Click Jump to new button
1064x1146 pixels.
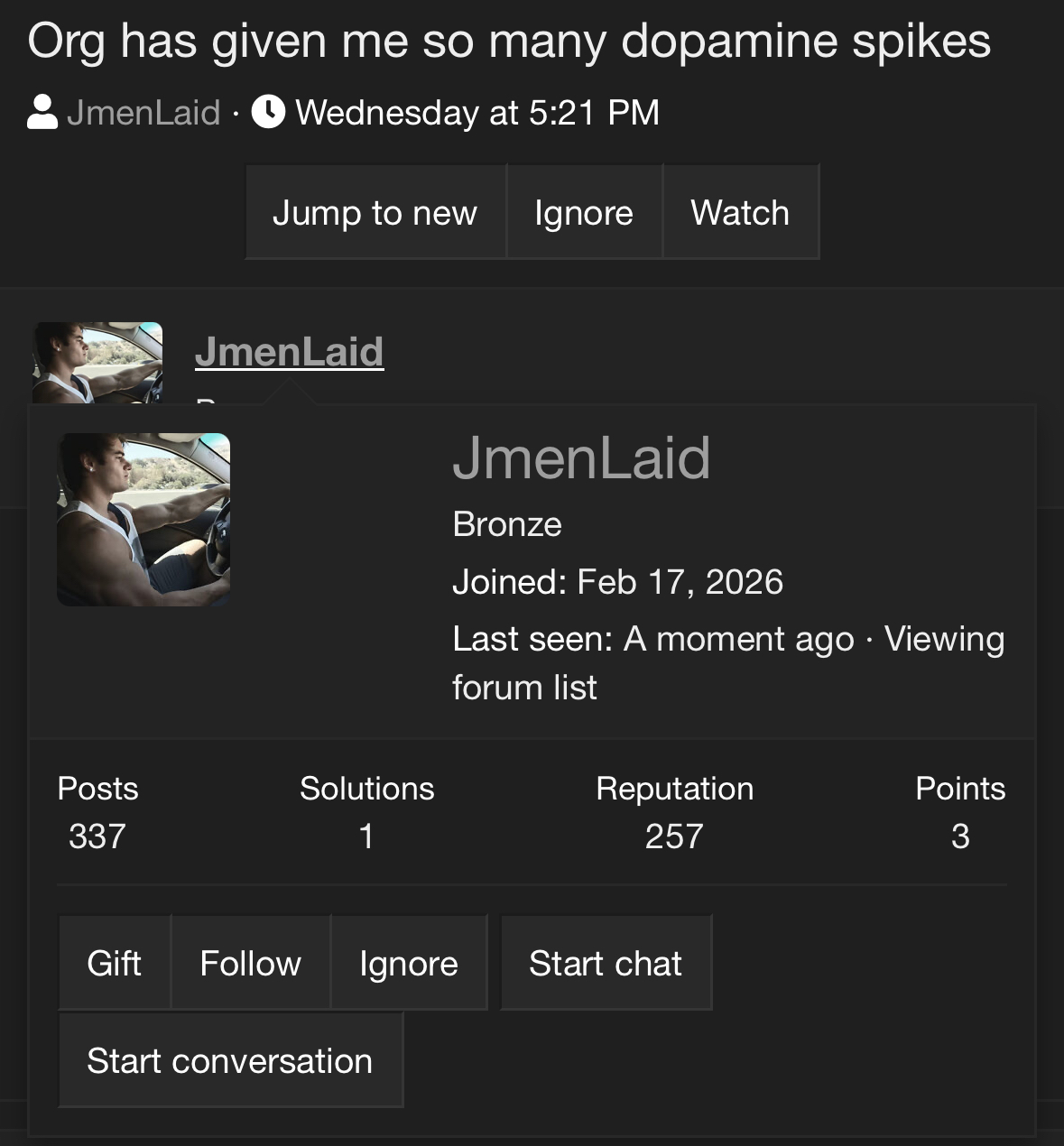(x=375, y=212)
